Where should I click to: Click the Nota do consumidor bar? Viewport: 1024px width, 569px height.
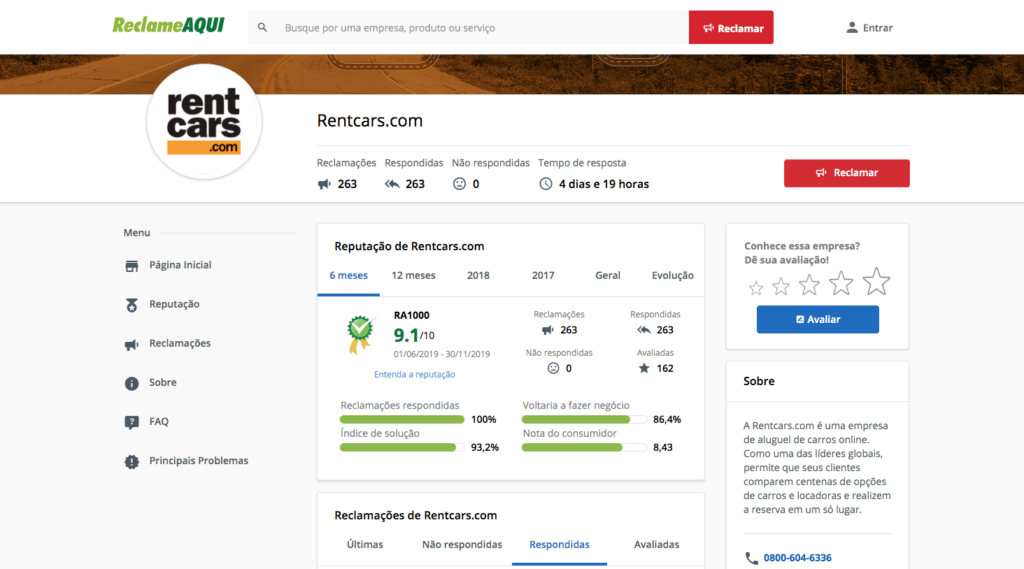point(584,447)
